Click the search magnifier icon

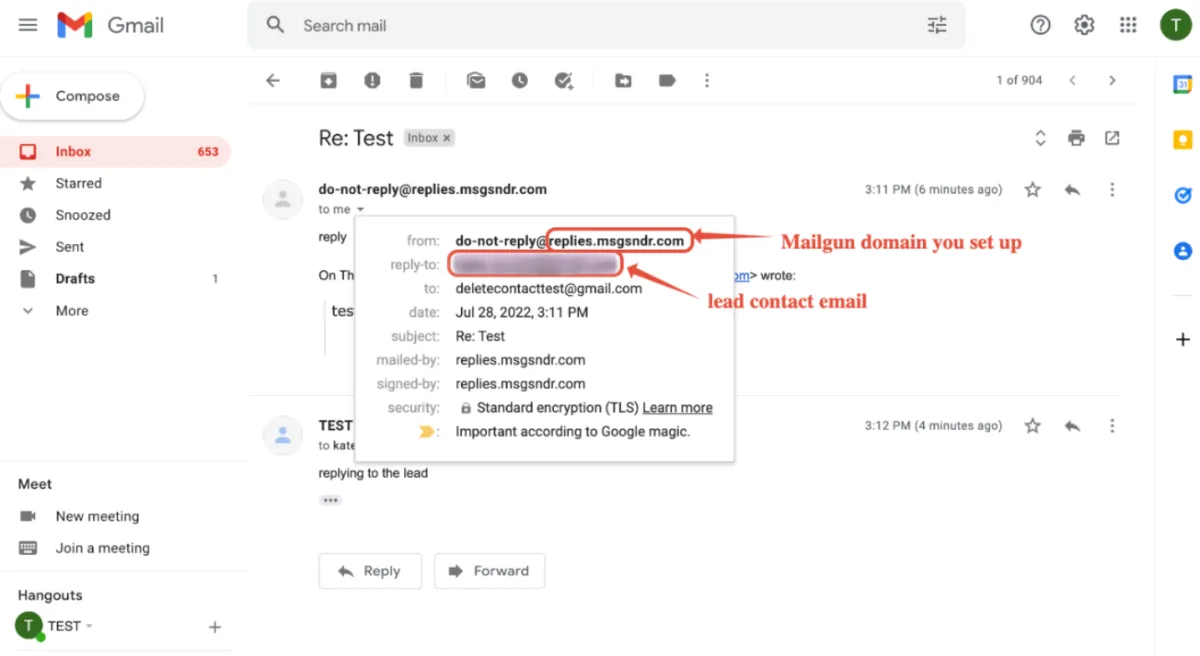pyautogui.click(x=276, y=25)
